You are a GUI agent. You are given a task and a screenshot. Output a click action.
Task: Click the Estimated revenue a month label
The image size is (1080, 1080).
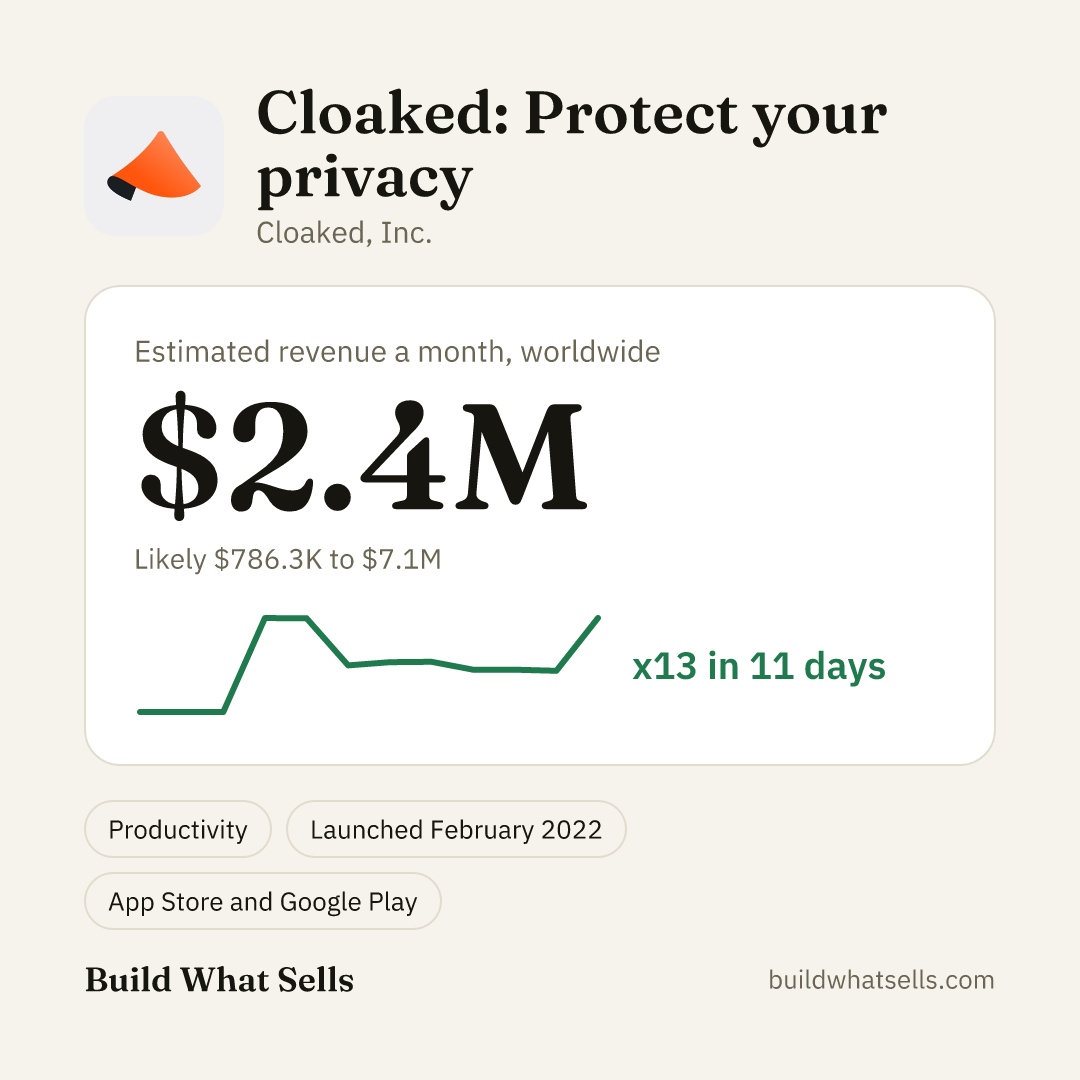397,352
